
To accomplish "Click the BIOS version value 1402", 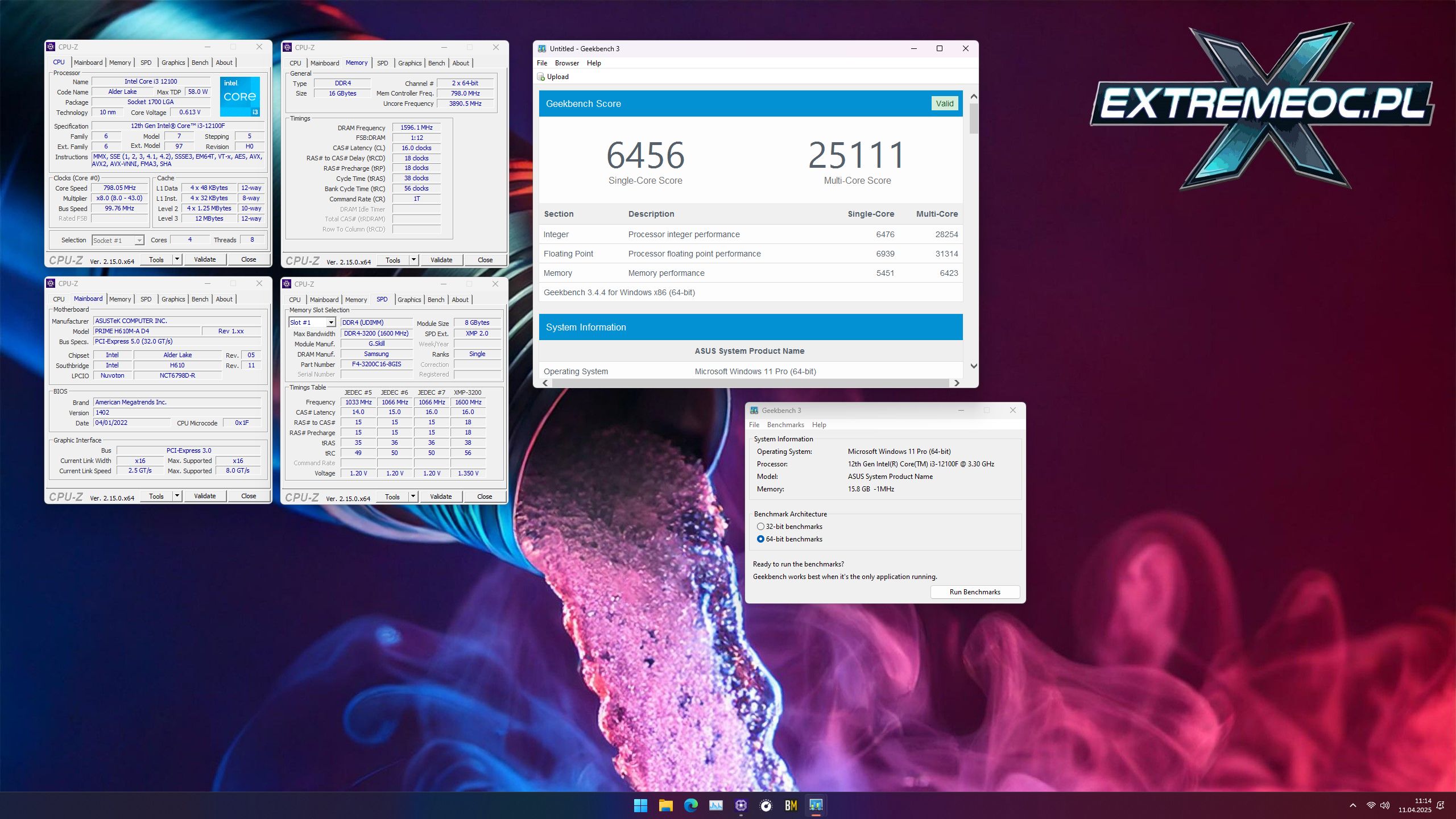I will pyautogui.click(x=177, y=412).
